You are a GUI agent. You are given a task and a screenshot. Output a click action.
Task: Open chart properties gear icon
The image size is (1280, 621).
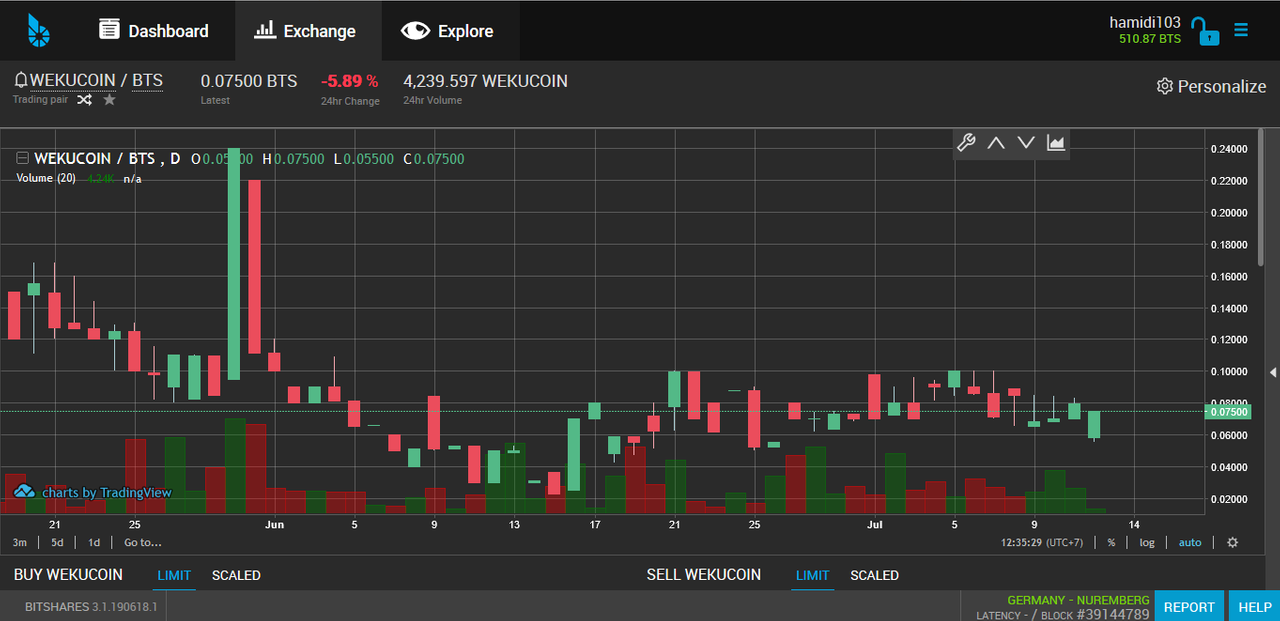pyautogui.click(x=1232, y=543)
